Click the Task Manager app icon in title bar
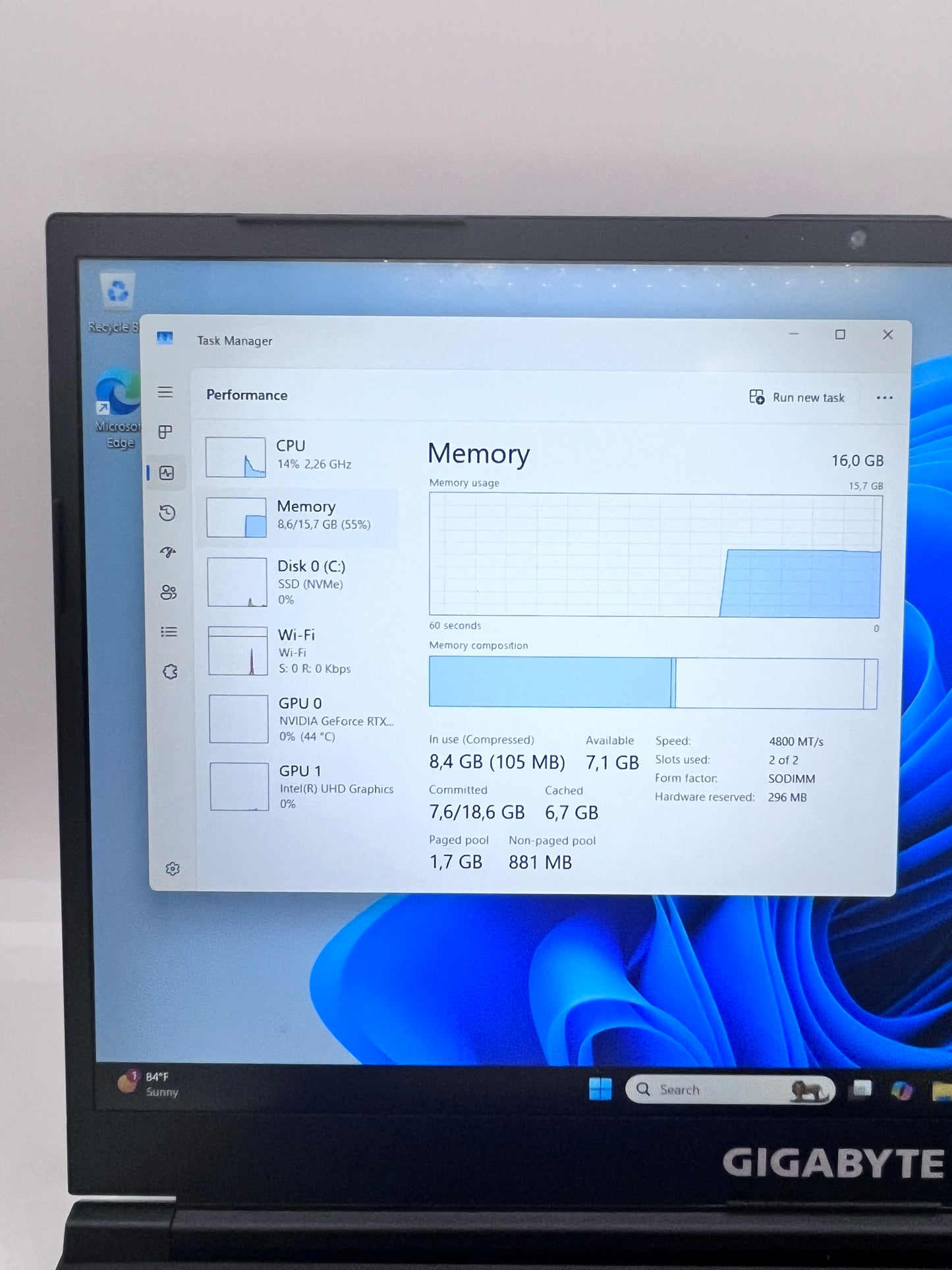This screenshot has width=952, height=1270. click(x=165, y=338)
